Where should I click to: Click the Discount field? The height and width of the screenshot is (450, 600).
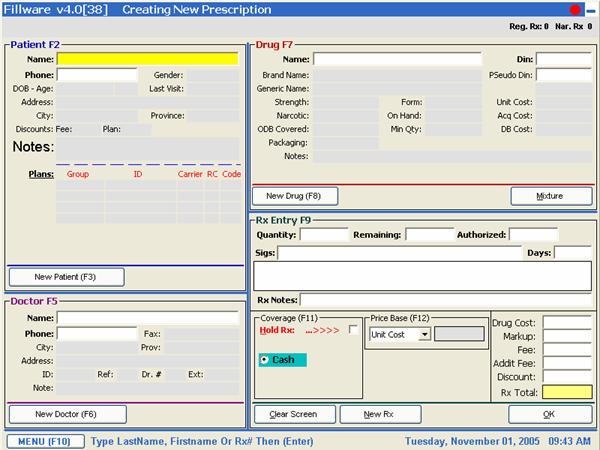tap(567, 377)
